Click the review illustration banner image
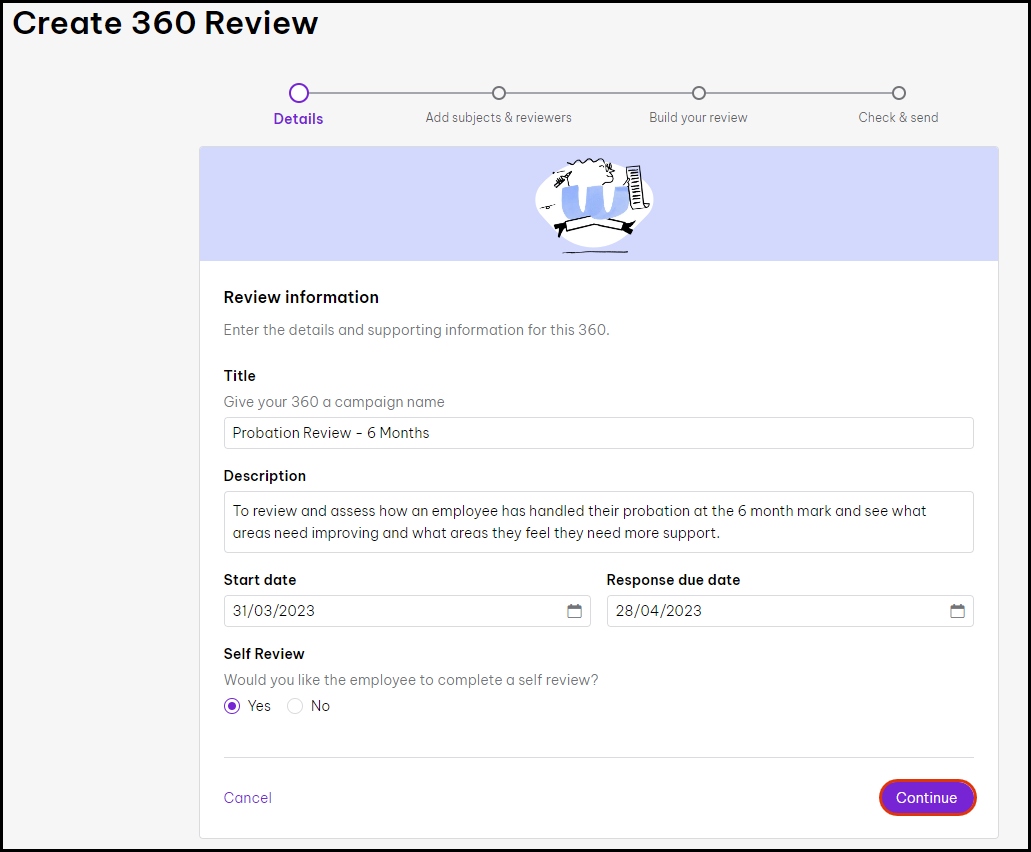Screen dimensions: 1031x852 [x=596, y=203]
